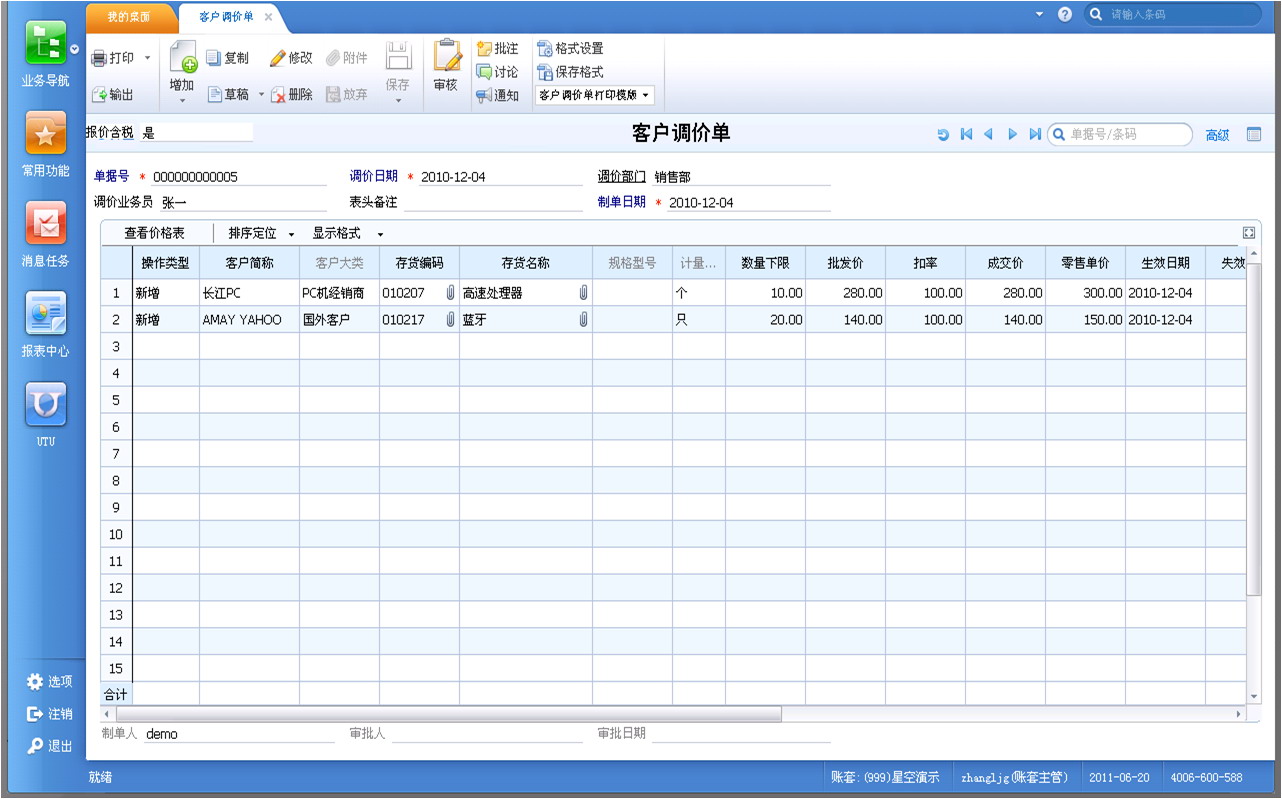The image size is (1282, 799).
Task: Click the horizontal scrollbar of the grid
Action: 449,714
